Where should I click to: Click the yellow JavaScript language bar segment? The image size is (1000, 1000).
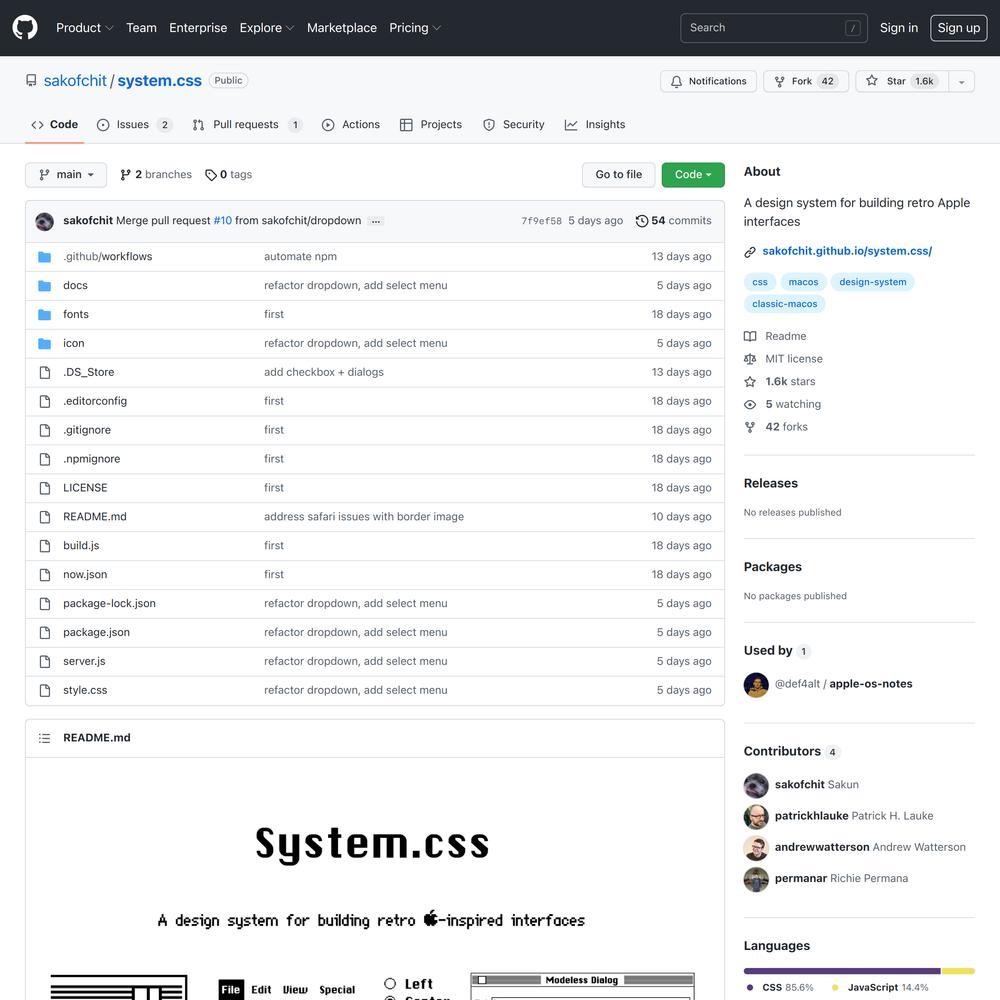[959, 971]
